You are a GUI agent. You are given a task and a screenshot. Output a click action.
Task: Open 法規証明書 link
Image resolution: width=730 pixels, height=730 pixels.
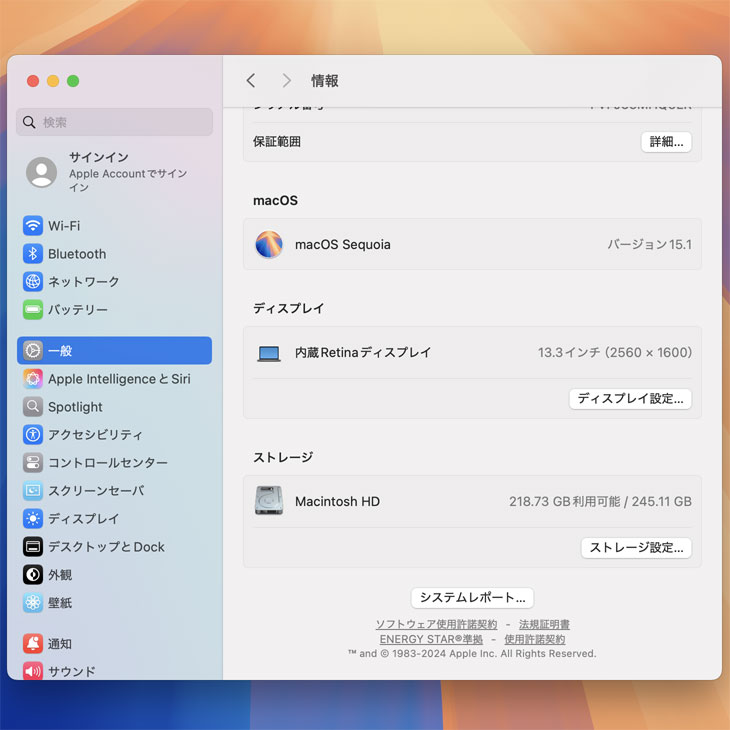pyautogui.click(x=544, y=624)
